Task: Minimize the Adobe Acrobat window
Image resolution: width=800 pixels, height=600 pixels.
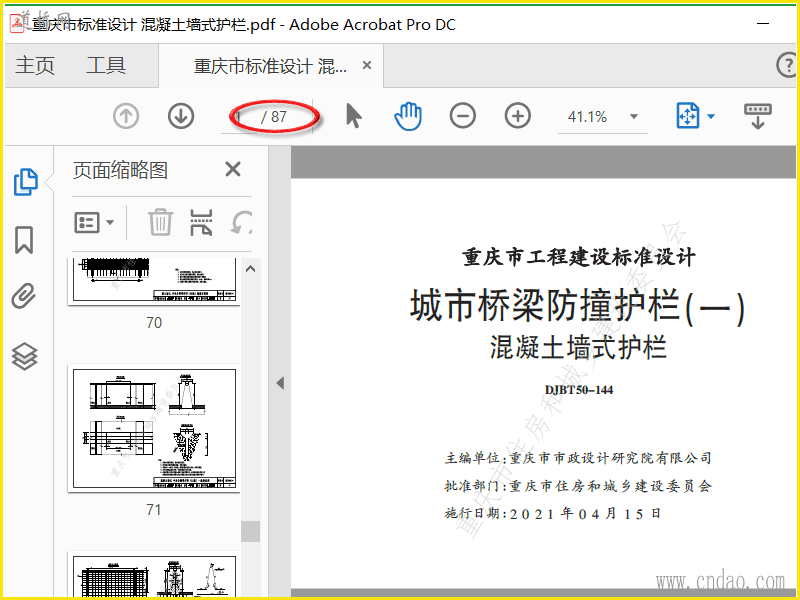Action: pyautogui.click(x=763, y=23)
